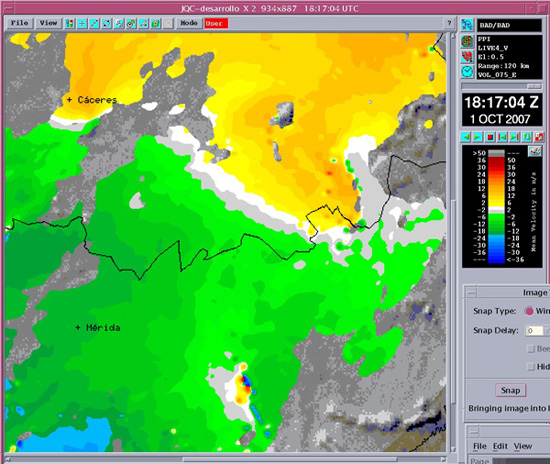Toggle the Hid checkbox in Image window
The height and width of the screenshot is (464, 550).
coord(531,367)
